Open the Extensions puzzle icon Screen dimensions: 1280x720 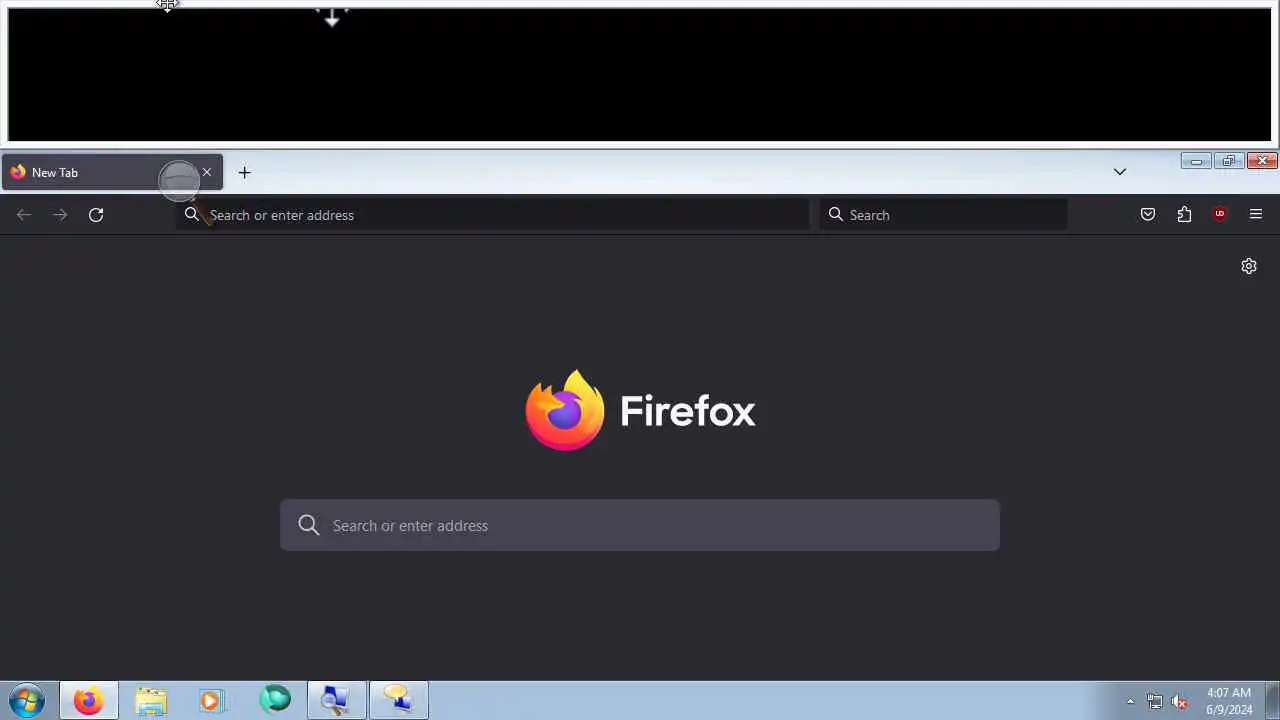(1184, 214)
